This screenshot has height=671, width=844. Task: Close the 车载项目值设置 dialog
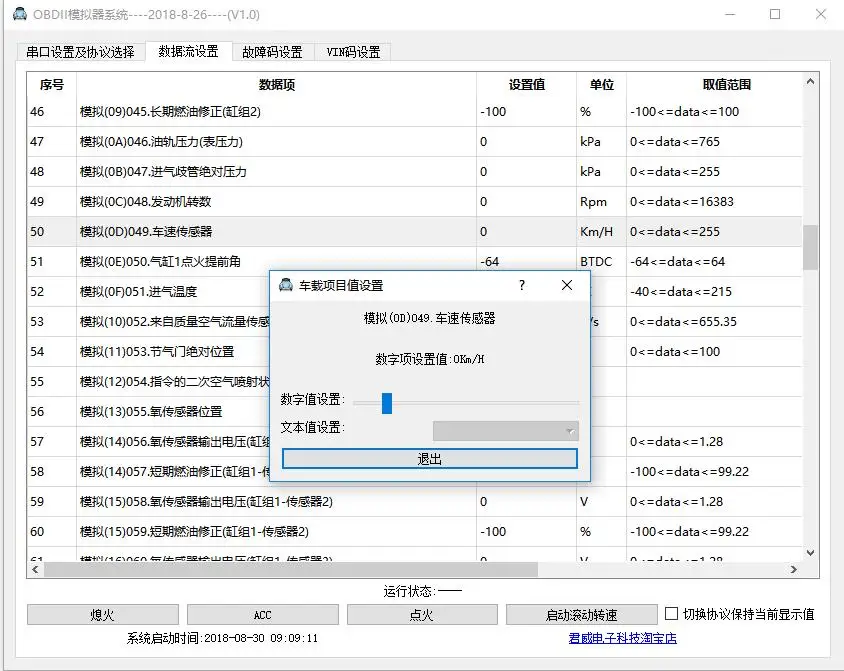(567, 285)
